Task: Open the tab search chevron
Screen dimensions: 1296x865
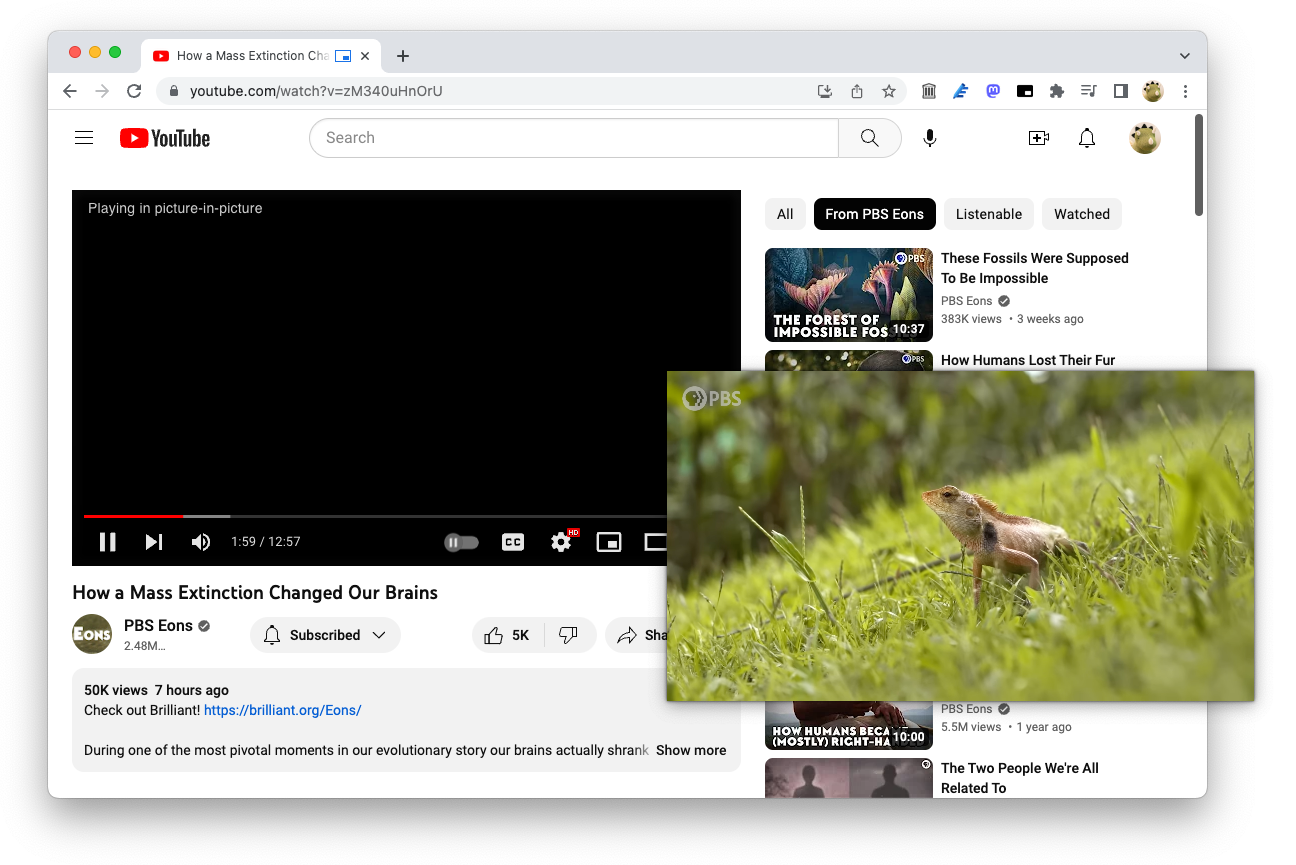Action: coord(1185,56)
